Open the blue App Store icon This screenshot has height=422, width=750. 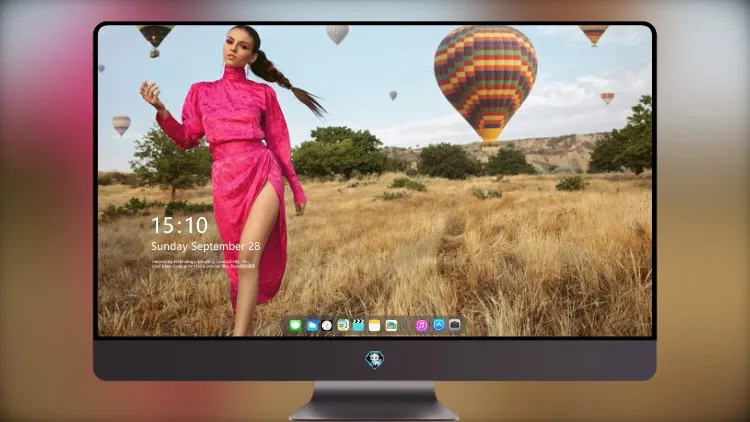439,325
